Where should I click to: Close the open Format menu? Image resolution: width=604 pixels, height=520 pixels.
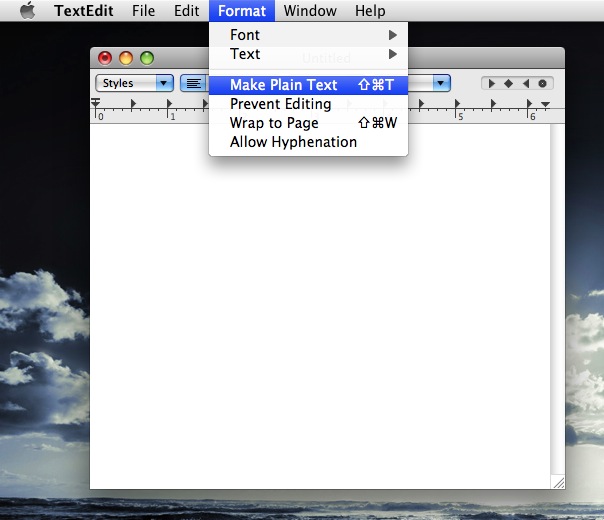(x=242, y=11)
